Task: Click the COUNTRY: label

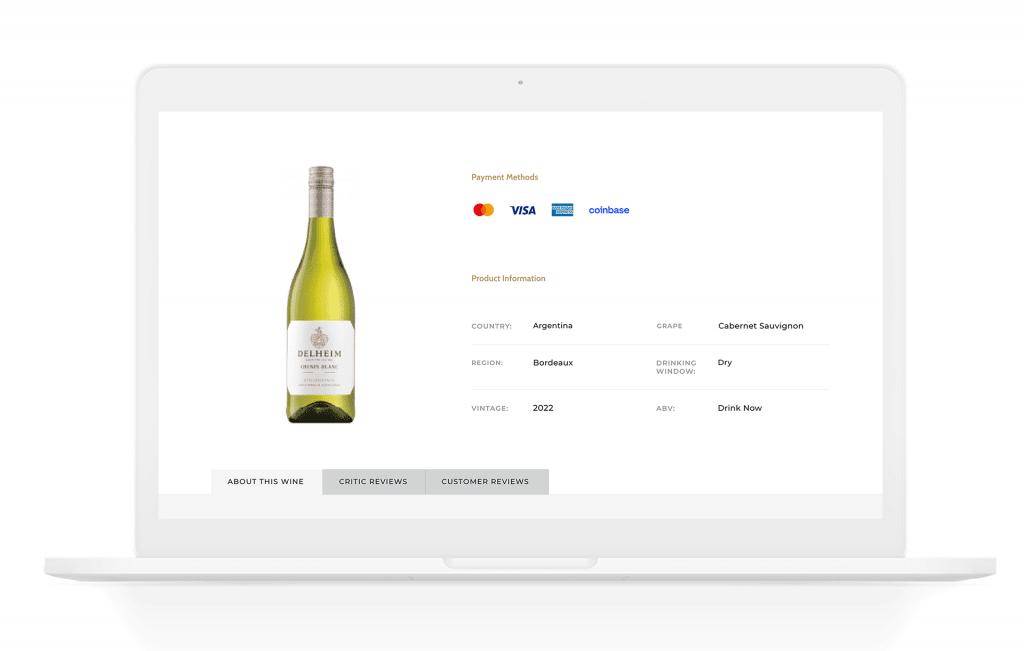Action: click(x=492, y=326)
